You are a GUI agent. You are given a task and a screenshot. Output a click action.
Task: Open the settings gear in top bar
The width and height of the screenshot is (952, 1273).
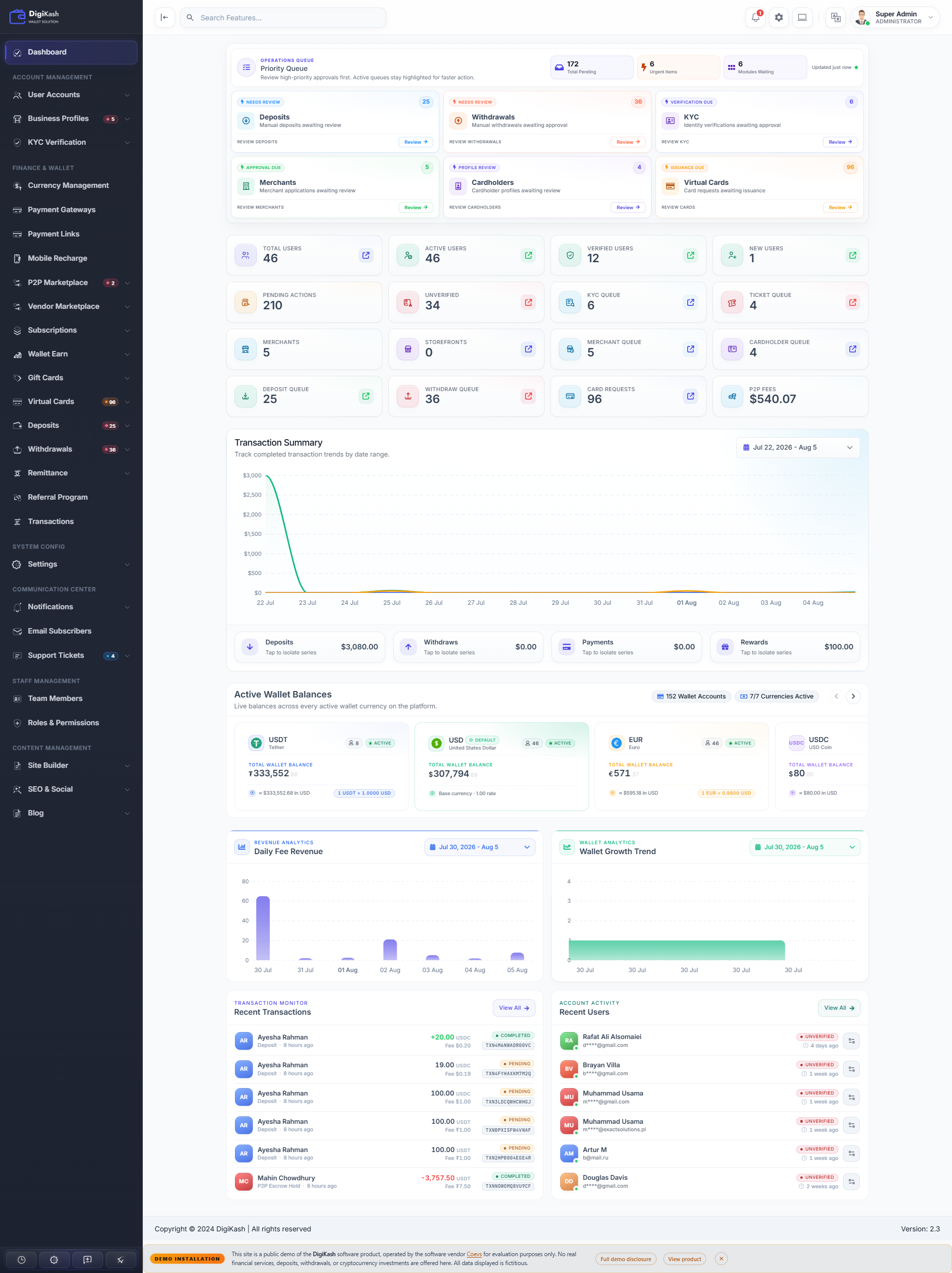(779, 18)
